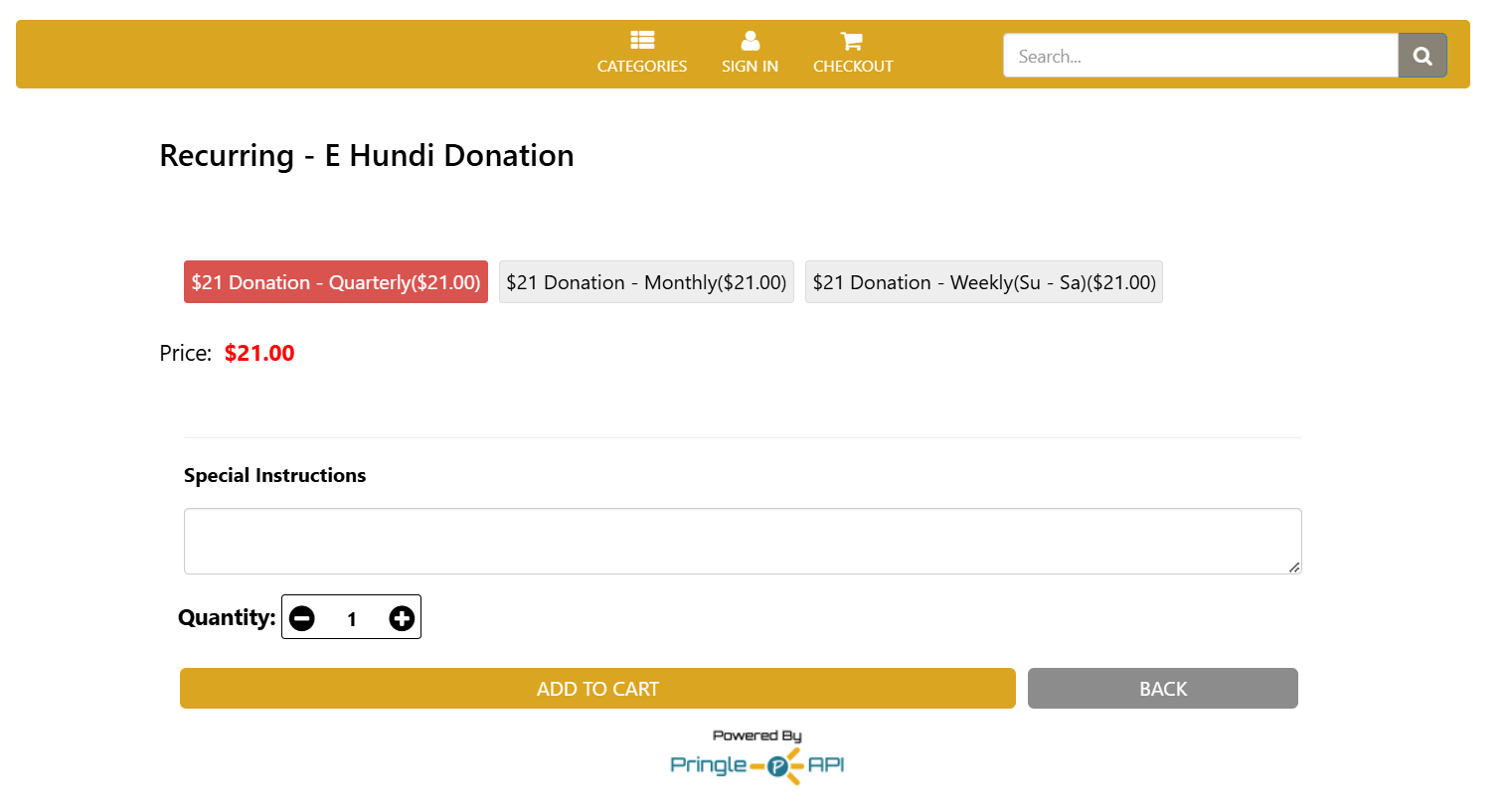Open the Checkout cart icon
The image size is (1508, 812).
[852, 41]
